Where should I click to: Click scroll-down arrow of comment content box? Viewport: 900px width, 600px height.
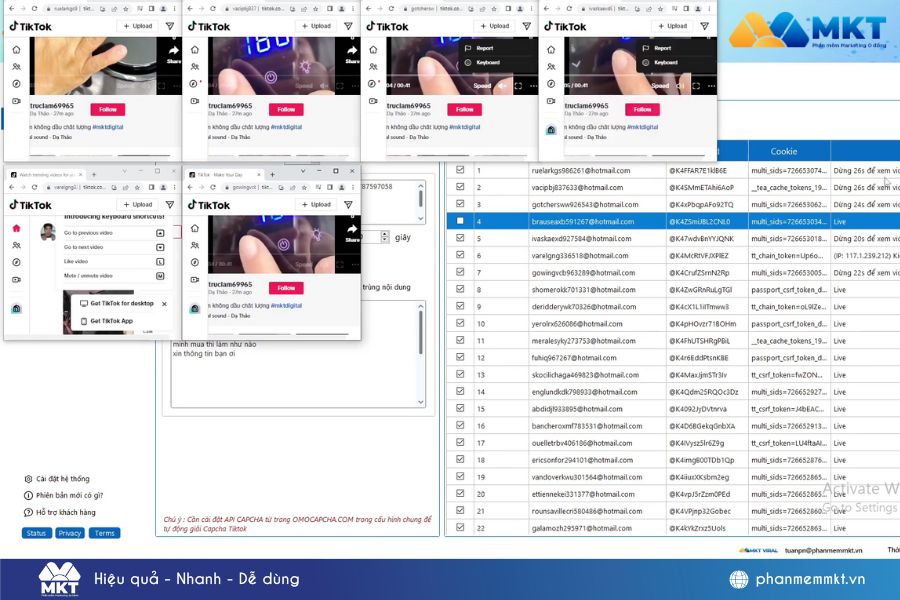(421, 402)
